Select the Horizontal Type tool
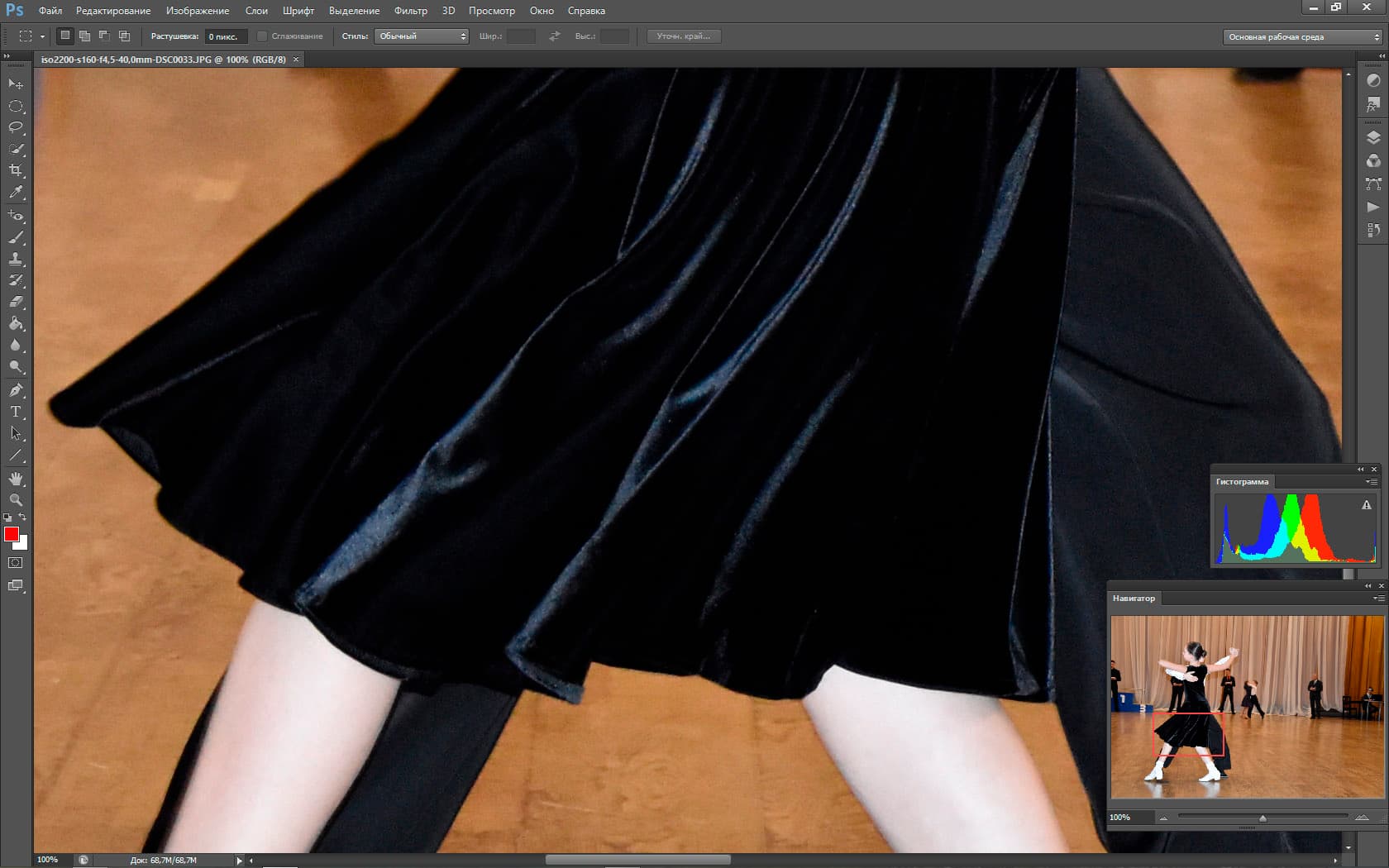 click(x=16, y=412)
